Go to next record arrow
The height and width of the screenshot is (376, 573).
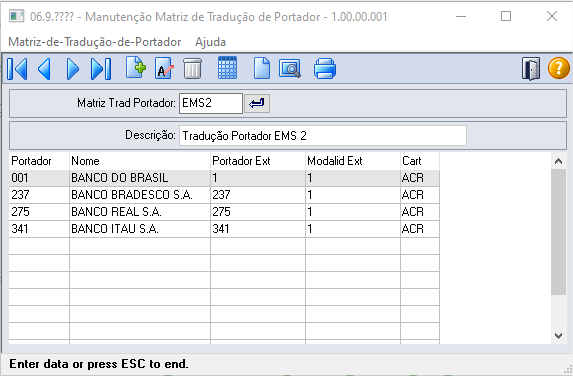pyautogui.click(x=73, y=68)
